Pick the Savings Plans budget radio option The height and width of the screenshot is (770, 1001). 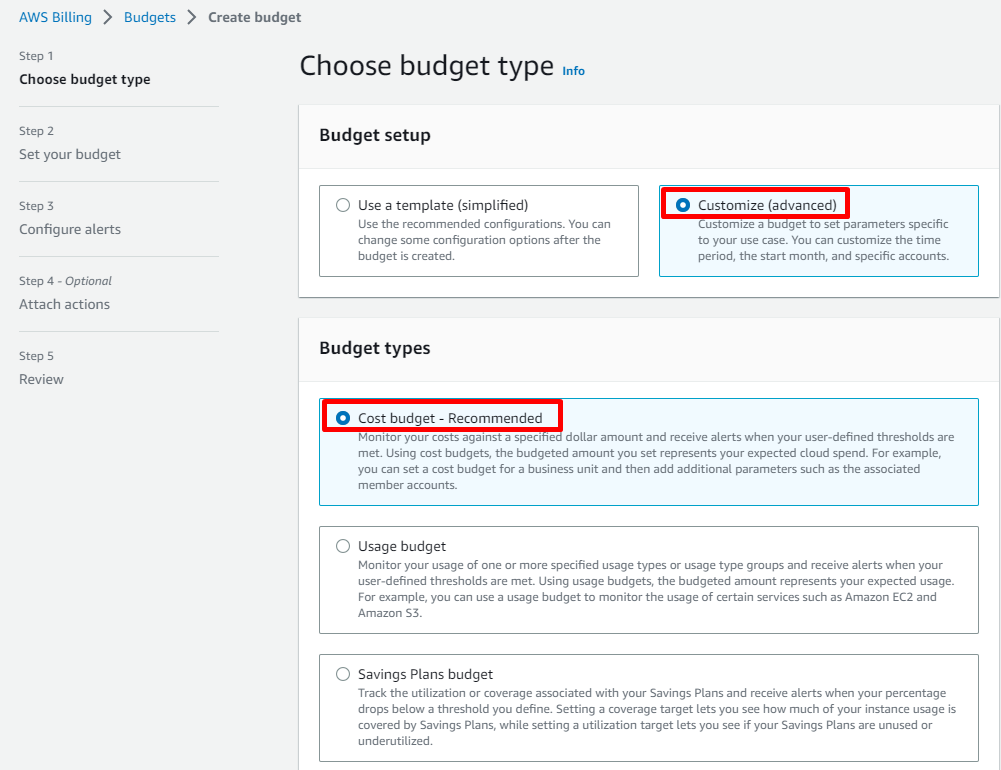(343, 674)
